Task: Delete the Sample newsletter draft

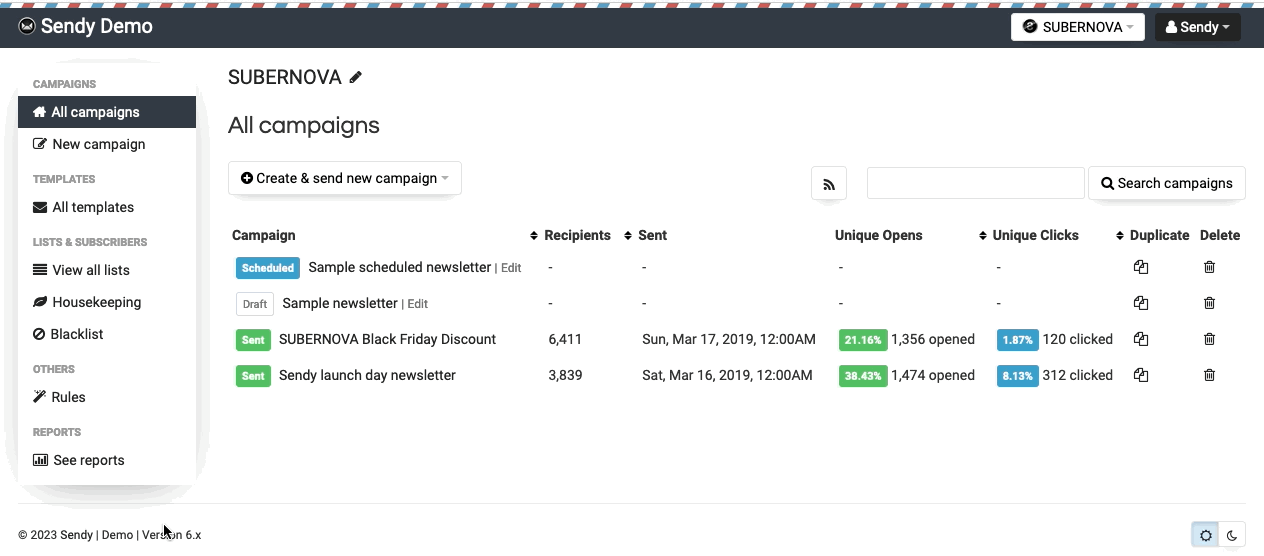Action: pos(1209,303)
